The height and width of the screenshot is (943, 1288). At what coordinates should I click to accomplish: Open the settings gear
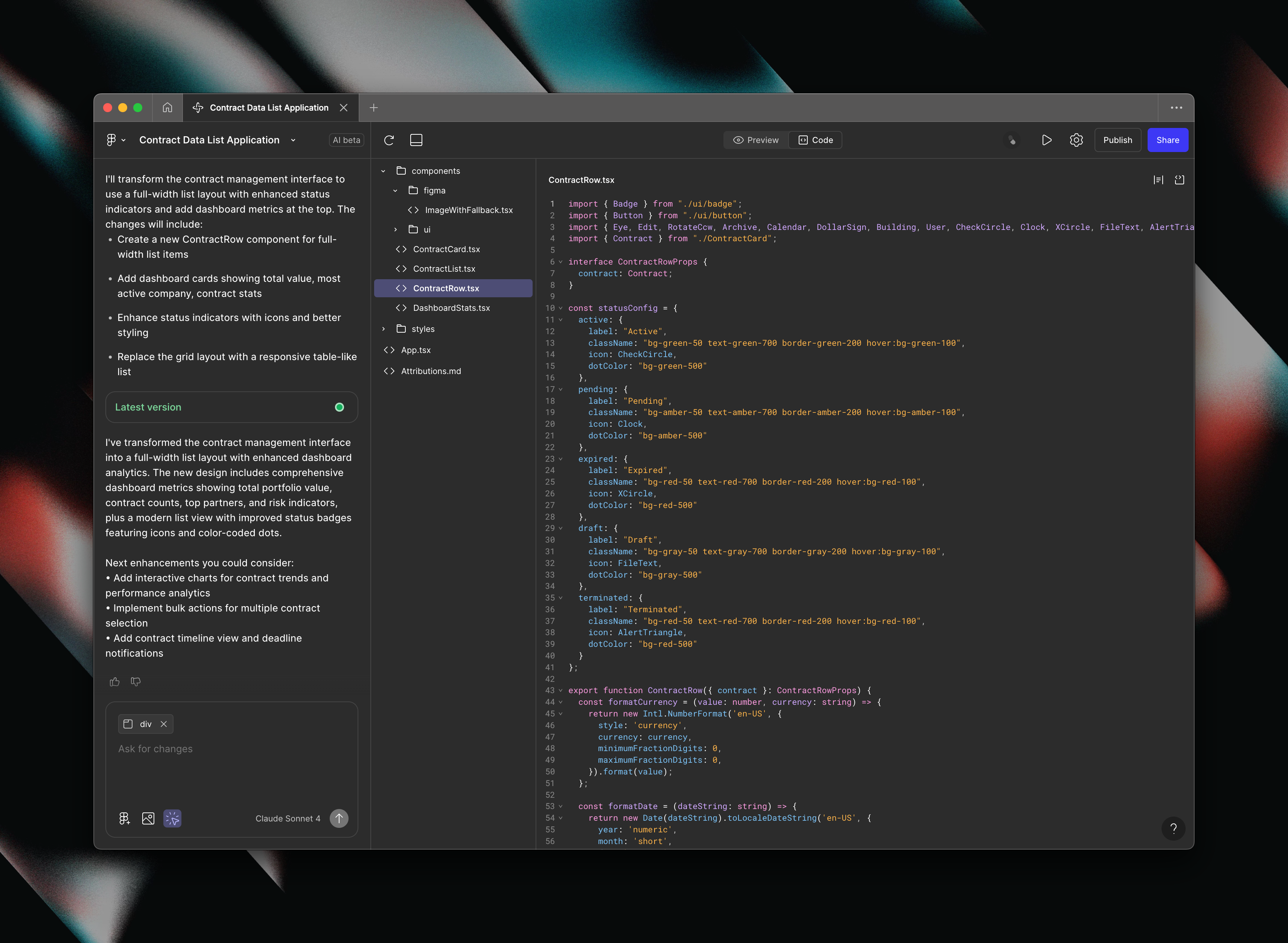(1076, 140)
